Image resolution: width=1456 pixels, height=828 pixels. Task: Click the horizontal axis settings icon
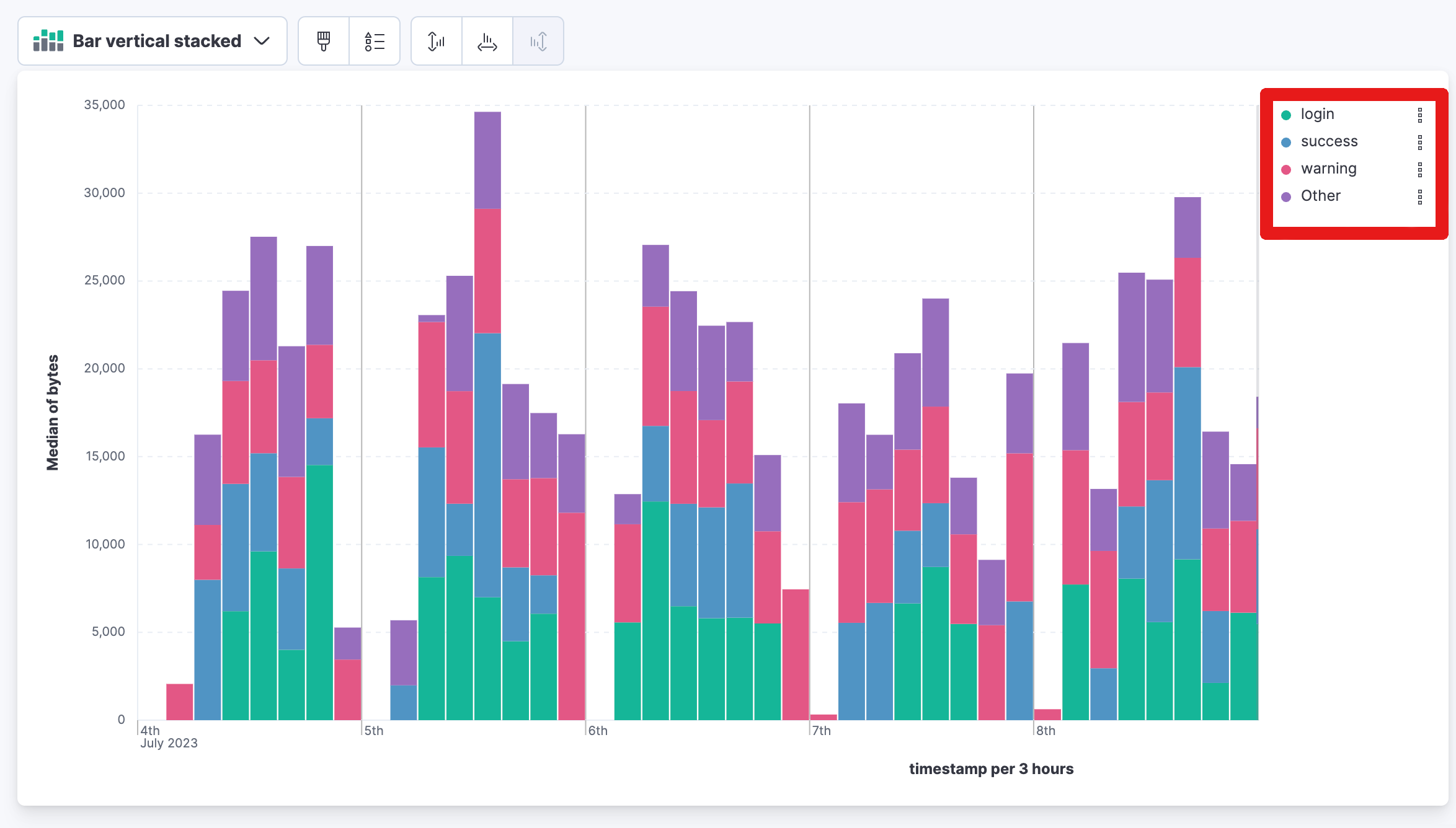(486, 41)
